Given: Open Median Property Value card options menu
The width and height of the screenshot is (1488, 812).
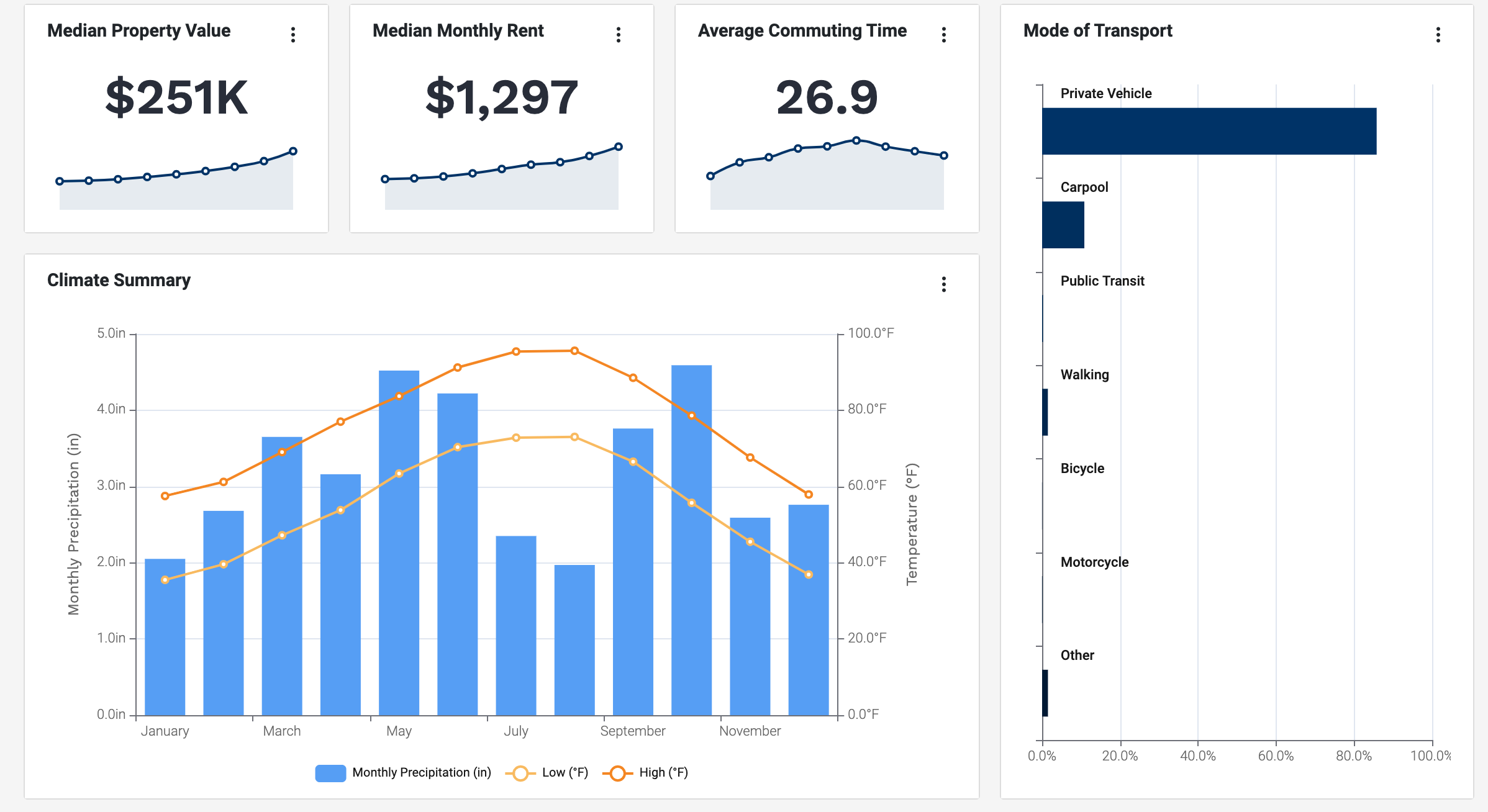Looking at the screenshot, I should 293,35.
